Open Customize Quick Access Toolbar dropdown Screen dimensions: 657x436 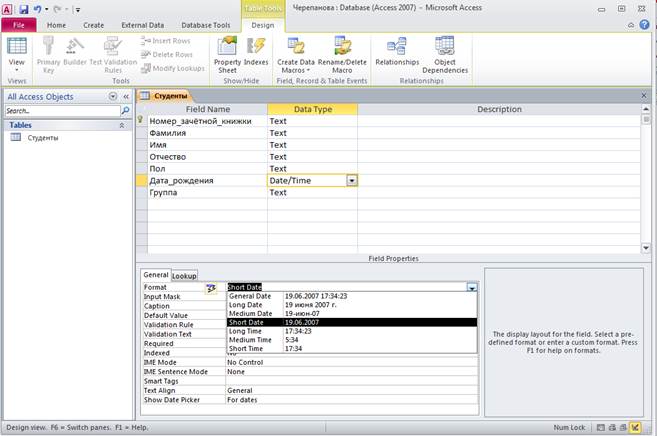pyautogui.click(x=78, y=9)
